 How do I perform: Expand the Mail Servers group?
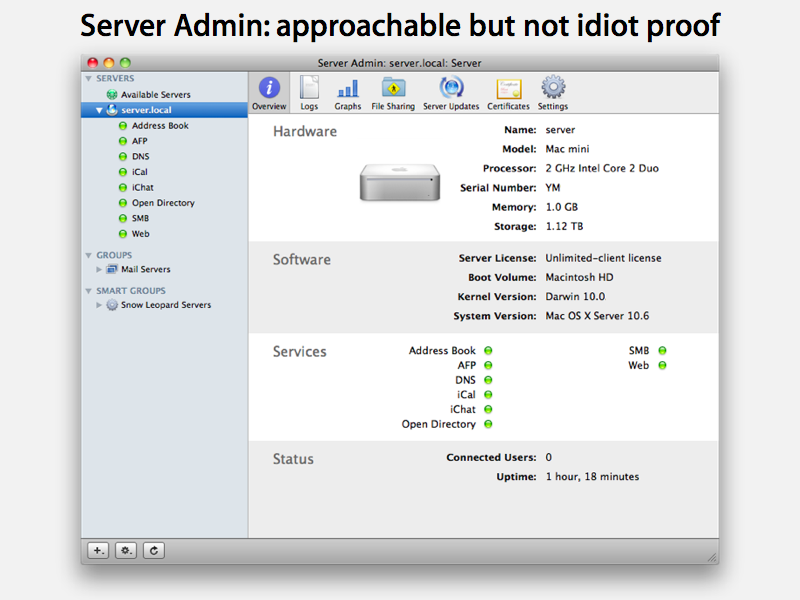pyautogui.click(x=99, y=269)
